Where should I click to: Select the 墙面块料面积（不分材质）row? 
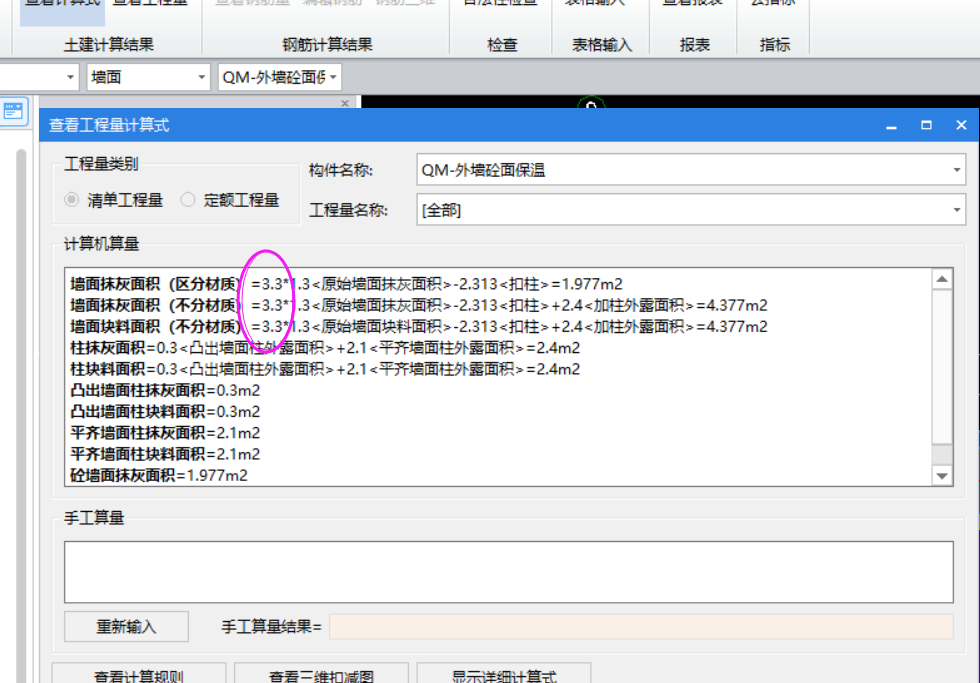tap(419, 327)
